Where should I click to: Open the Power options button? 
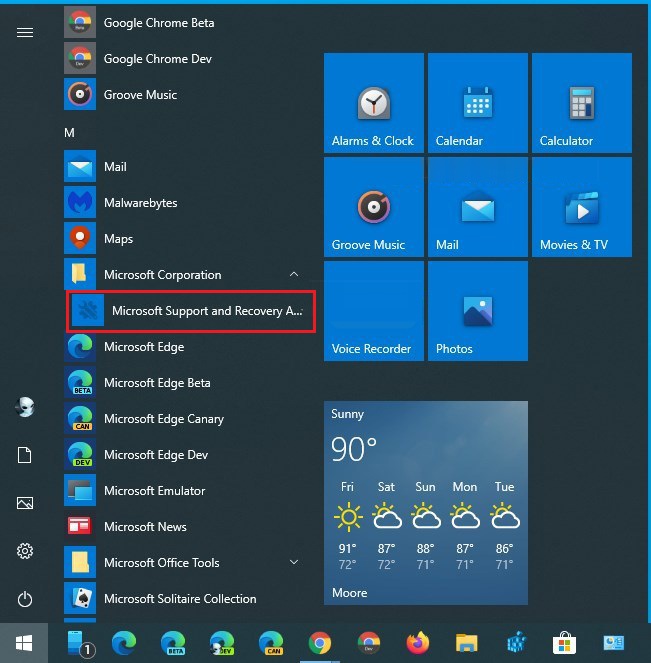coord(25,599)
